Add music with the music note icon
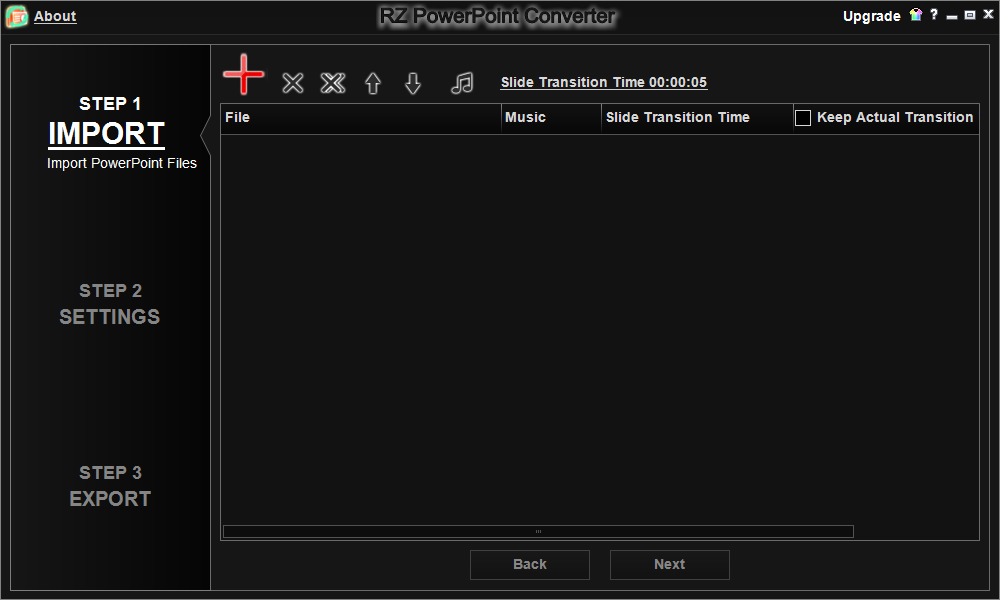This screenshot has width=1000, height=600. pyautogui.click(x=462, y=83)
